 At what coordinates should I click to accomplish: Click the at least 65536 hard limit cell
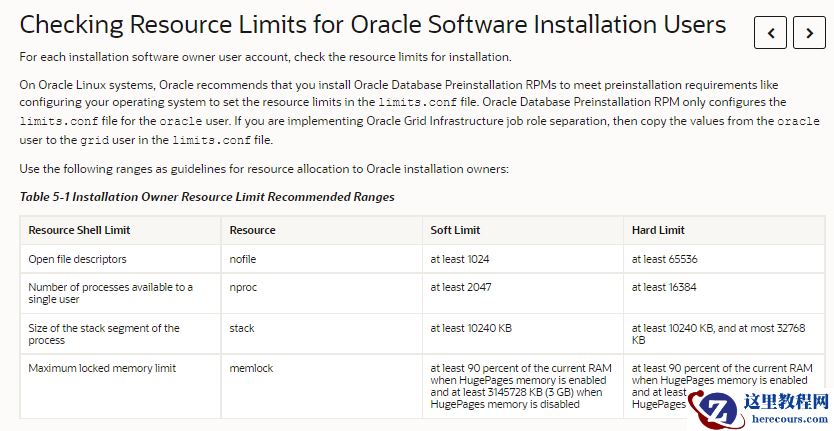[x=664, y=259]
